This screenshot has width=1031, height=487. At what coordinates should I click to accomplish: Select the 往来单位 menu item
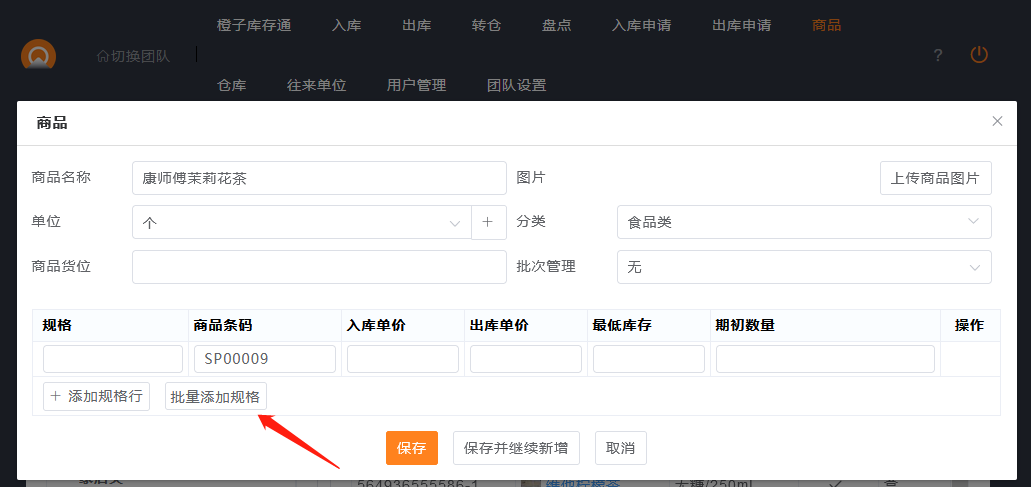pos(316,85)
